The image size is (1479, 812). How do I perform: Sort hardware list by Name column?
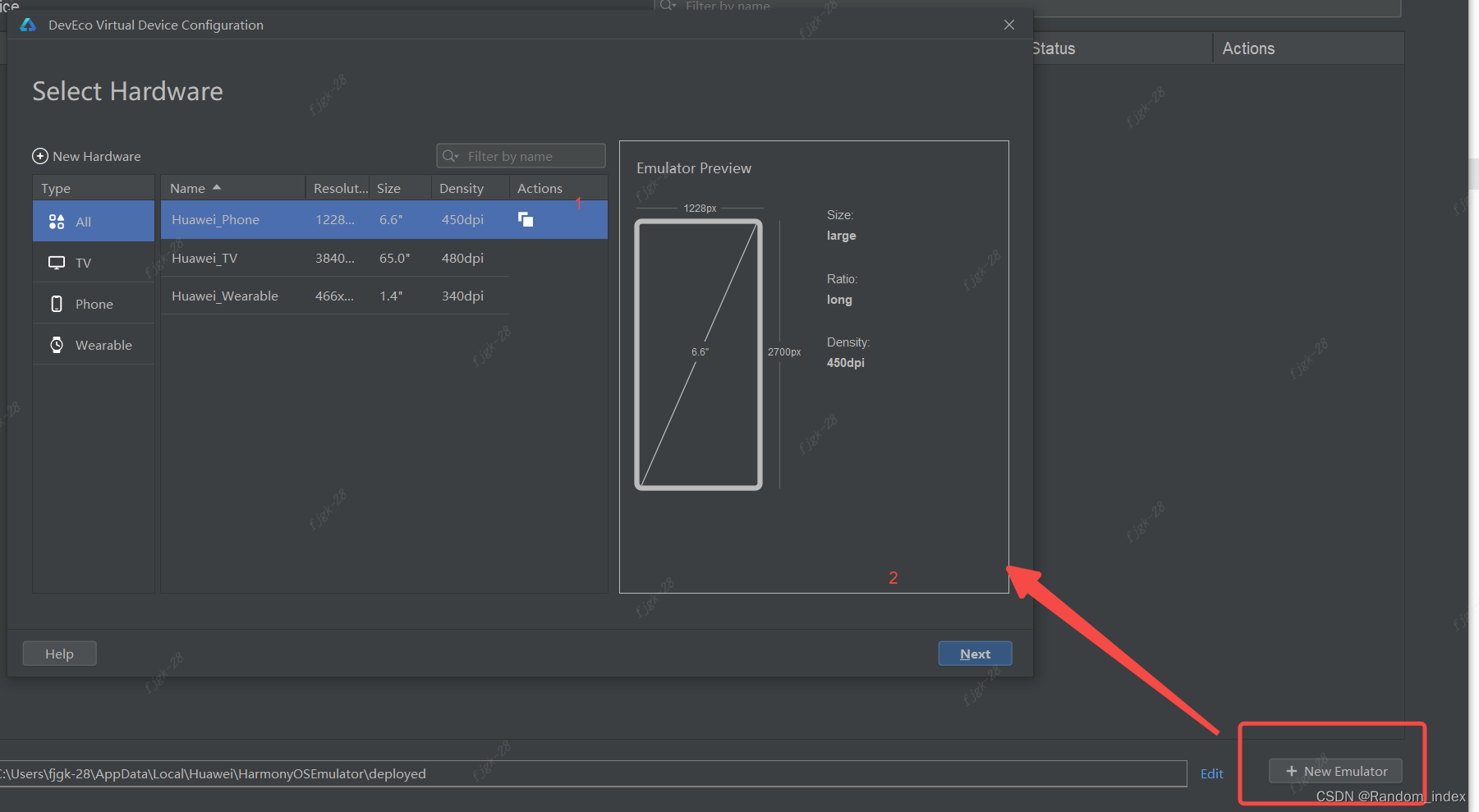click(233, 188)
